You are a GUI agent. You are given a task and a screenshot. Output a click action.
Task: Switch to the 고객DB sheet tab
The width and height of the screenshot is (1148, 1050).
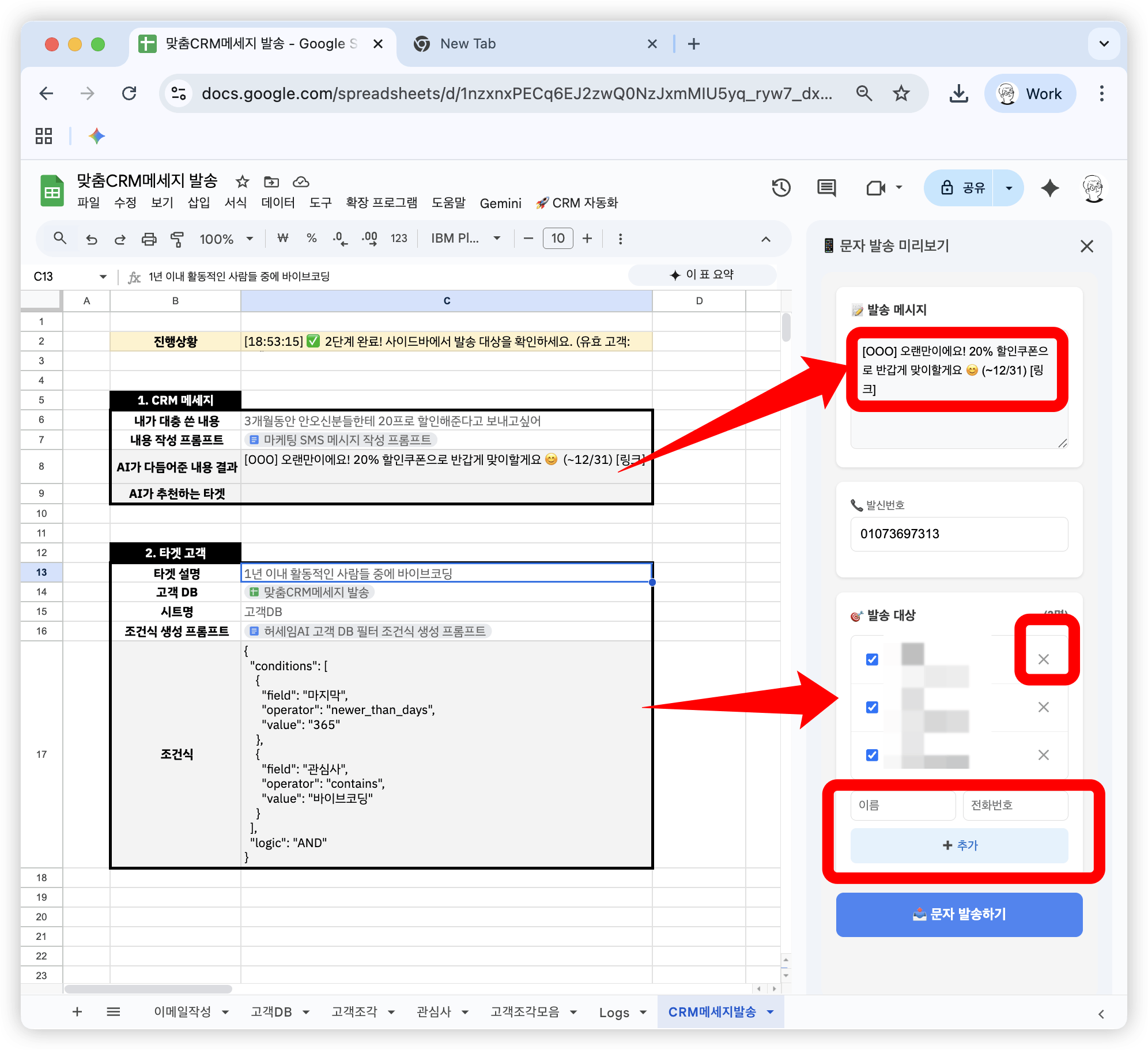coord(271,1011)
